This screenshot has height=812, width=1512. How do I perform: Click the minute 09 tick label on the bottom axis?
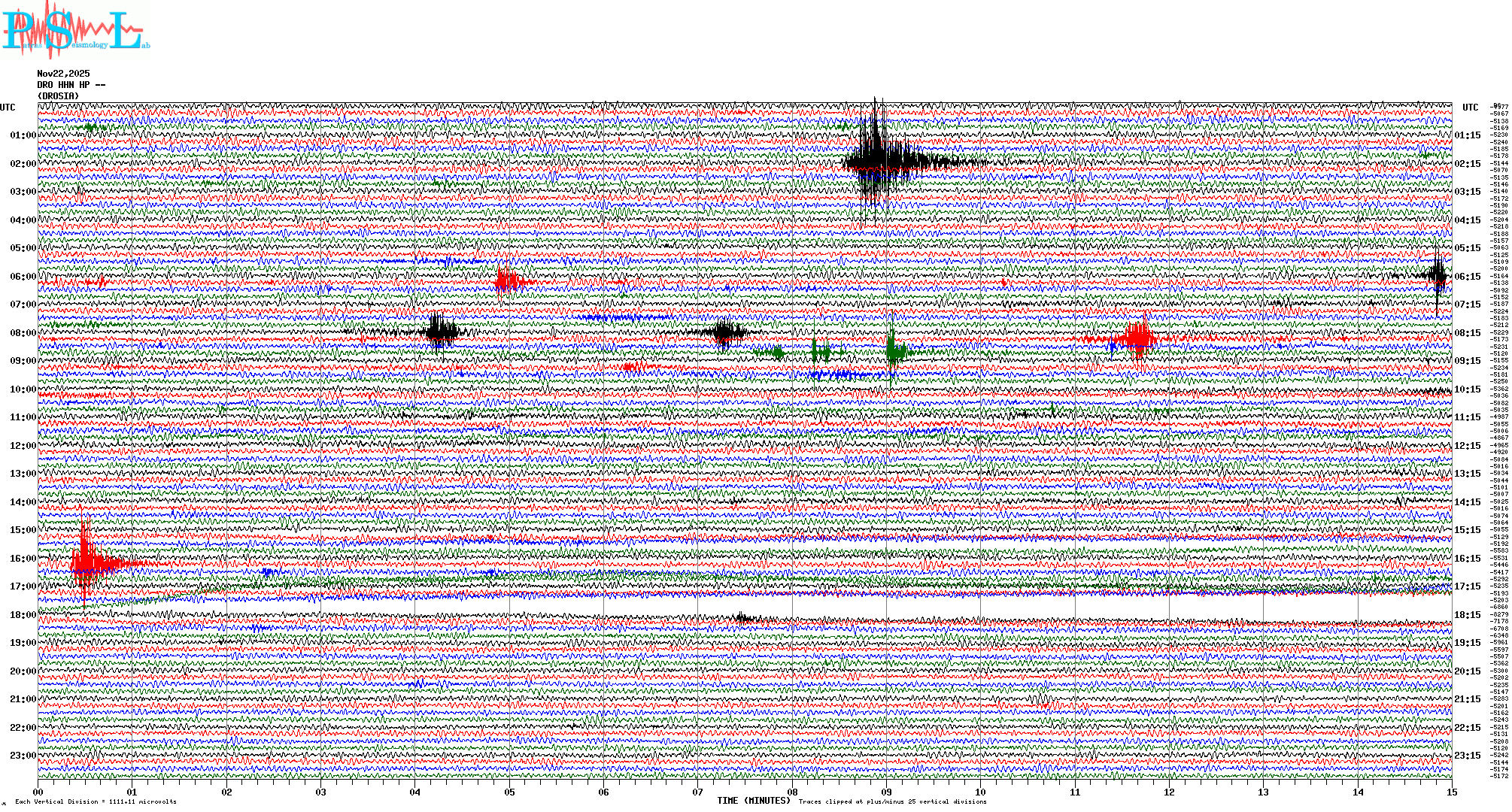pos(886,792)
